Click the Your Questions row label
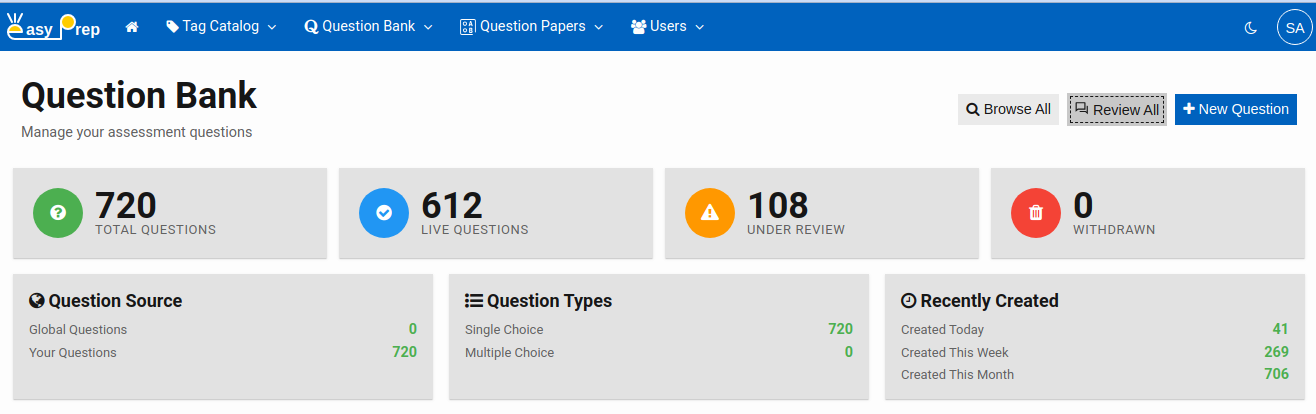Image resolution: width=1316 pixels, height=414 pixels. (73, 352)
